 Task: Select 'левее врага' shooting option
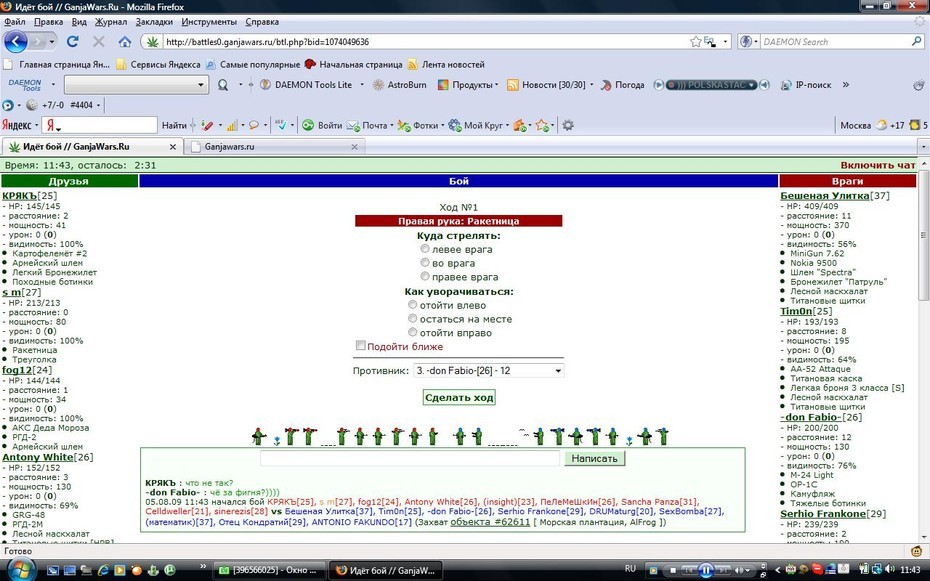pos(425,249)
